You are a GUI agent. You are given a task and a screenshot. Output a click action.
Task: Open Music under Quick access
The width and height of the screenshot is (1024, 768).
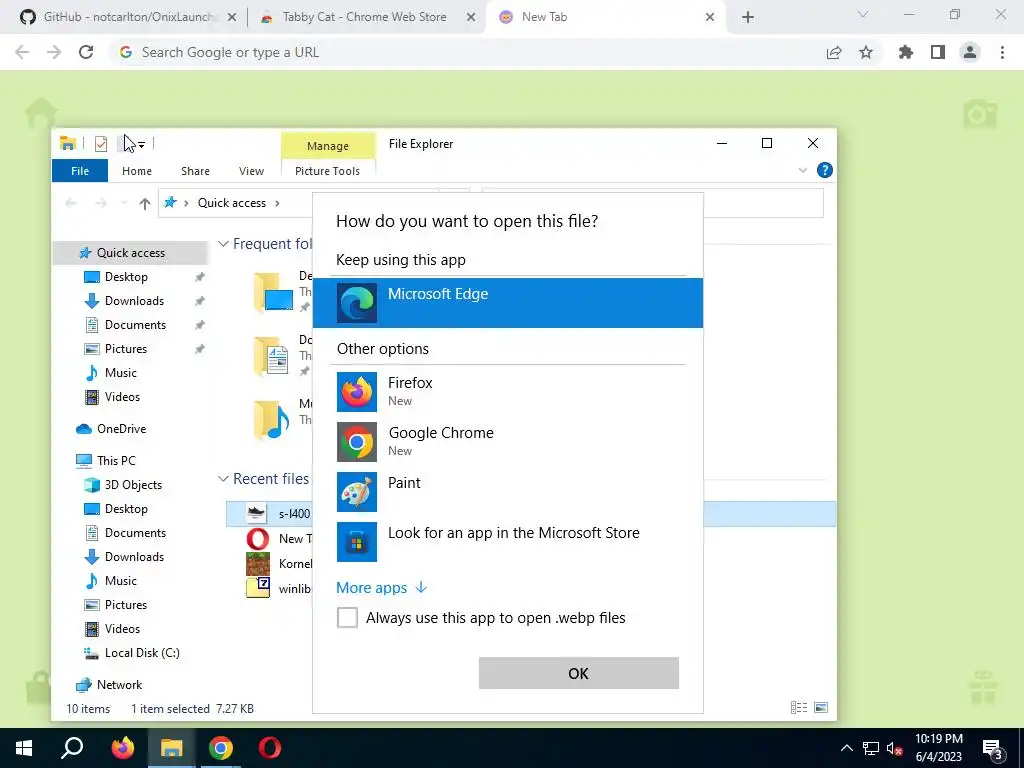click(x=121, y=373)
